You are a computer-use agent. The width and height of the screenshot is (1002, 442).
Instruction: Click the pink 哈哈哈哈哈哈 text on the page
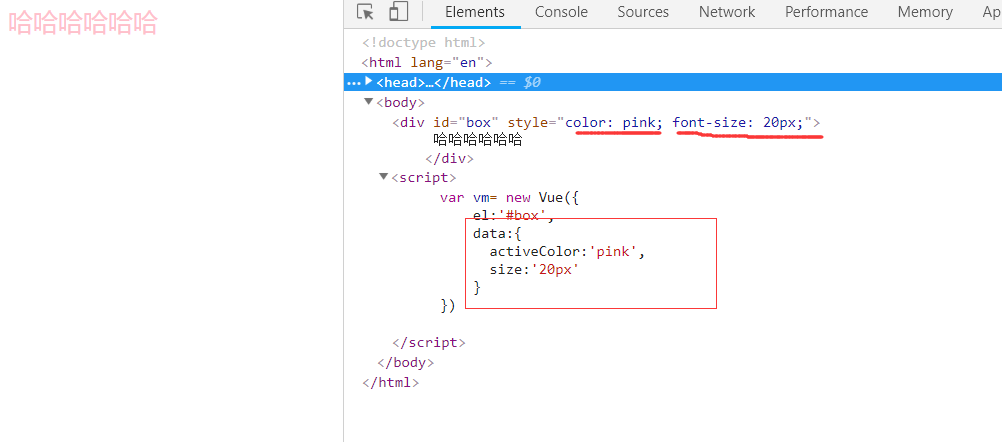click(83, 23)
